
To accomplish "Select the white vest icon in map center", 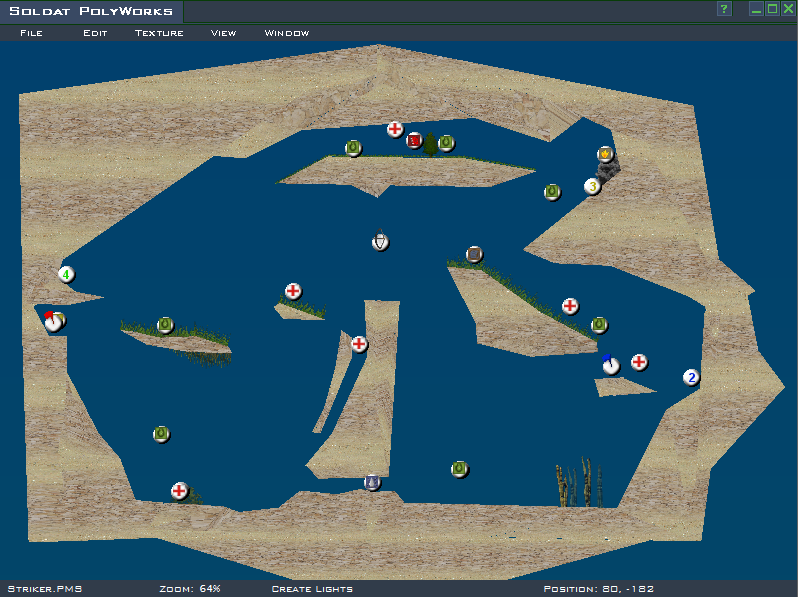I will coord(380,241).
